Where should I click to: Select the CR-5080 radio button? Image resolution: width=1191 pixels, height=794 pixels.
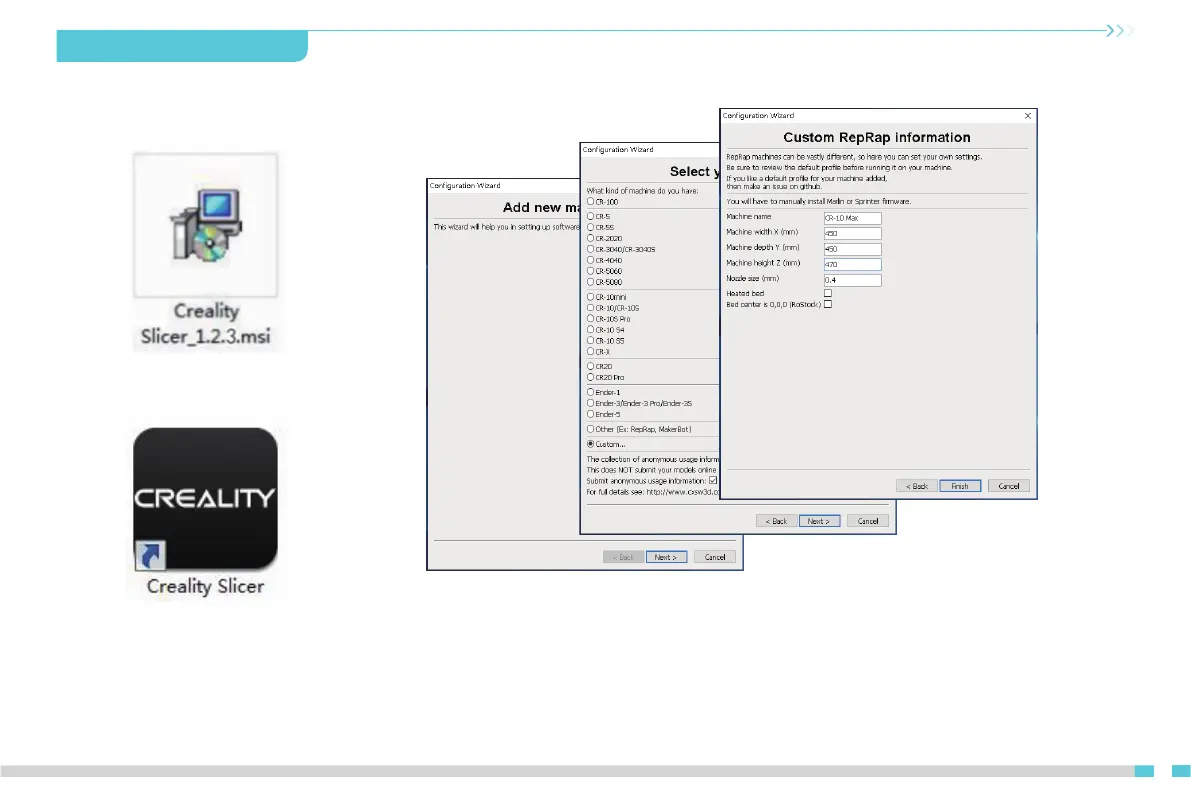click(590, 282)
